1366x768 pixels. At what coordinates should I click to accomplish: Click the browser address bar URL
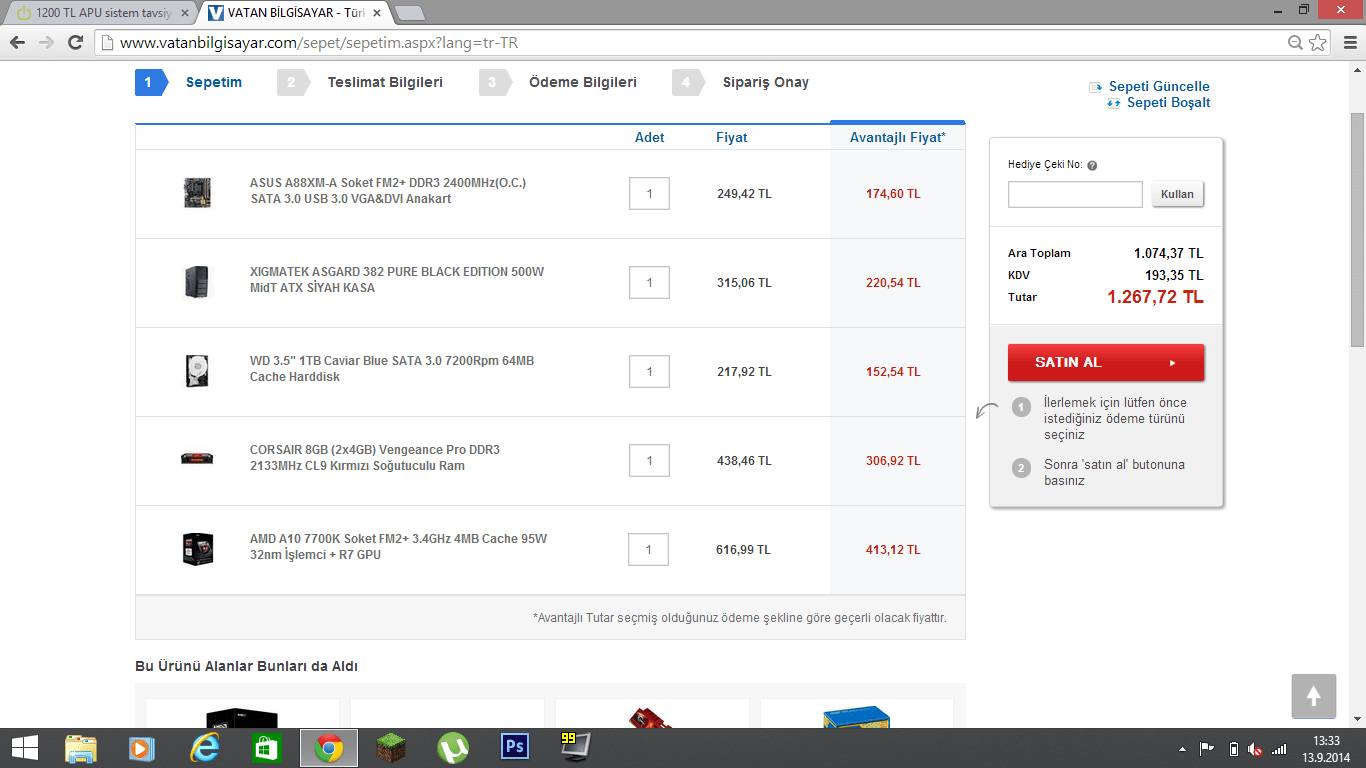pyautogui.click(x=318, y=43)
